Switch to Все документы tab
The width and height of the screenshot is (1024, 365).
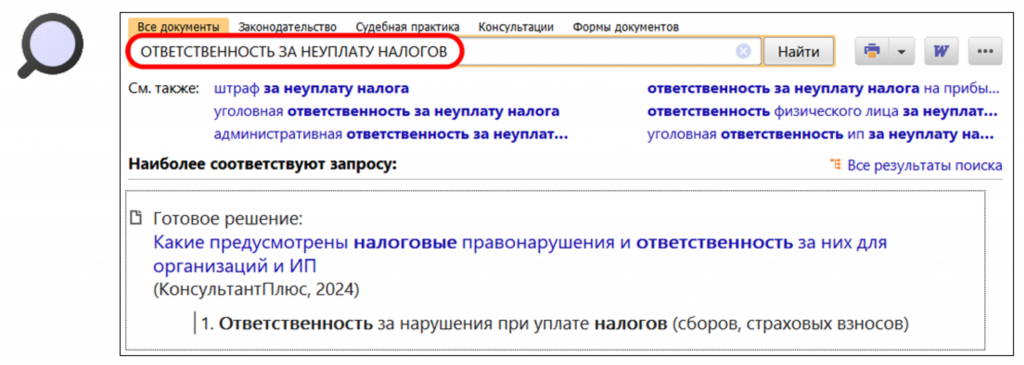[x=179, y=27]
